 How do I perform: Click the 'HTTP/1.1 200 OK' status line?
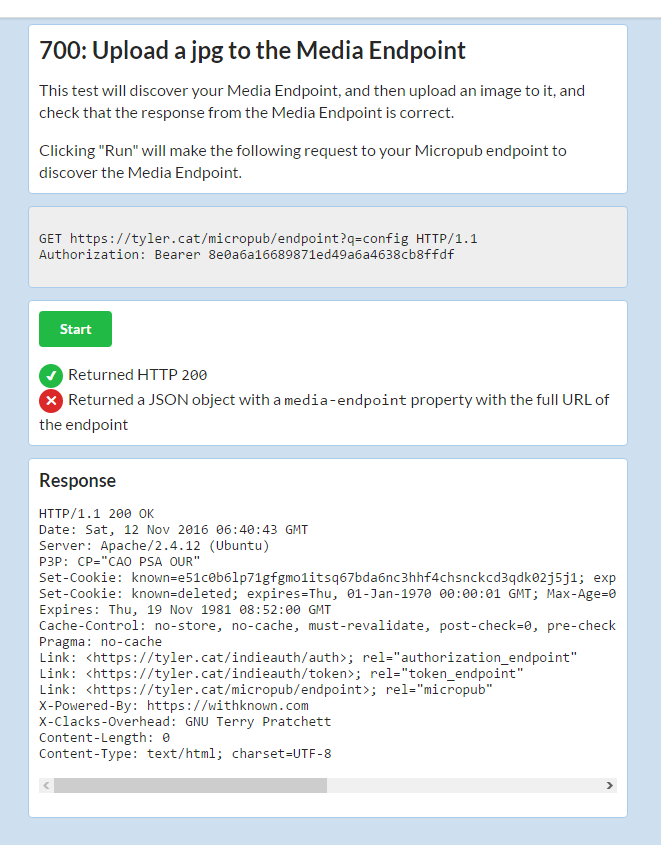tap(96, 514)
